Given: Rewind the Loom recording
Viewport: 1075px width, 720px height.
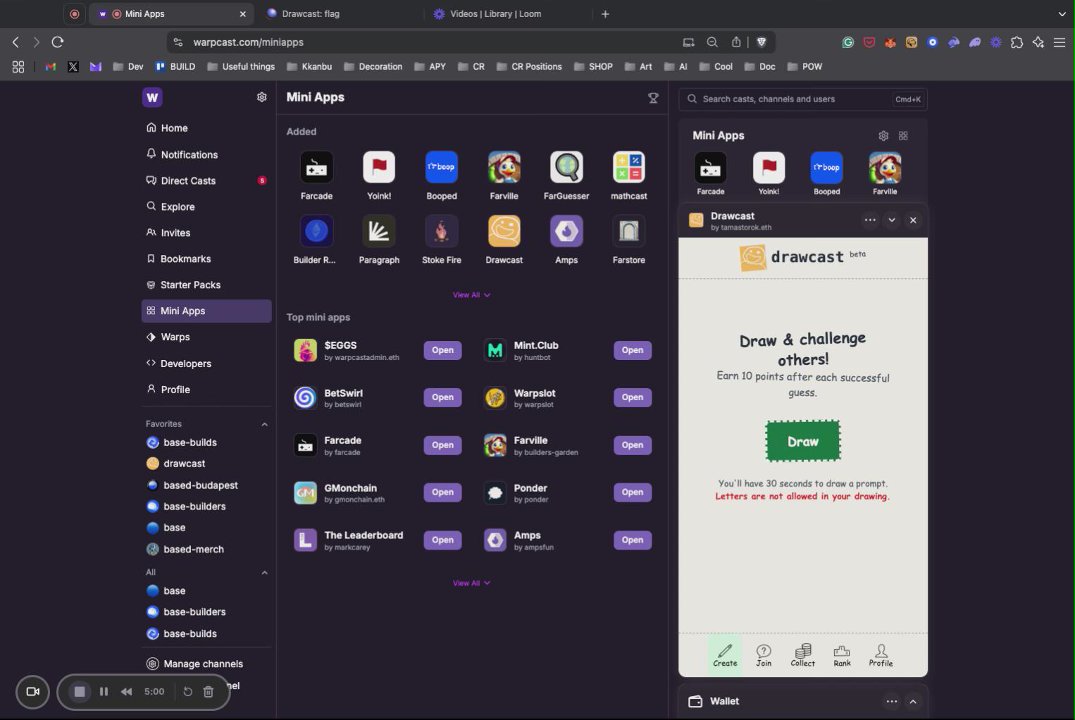Looking at the screenshot, I should tap(127, 692).
